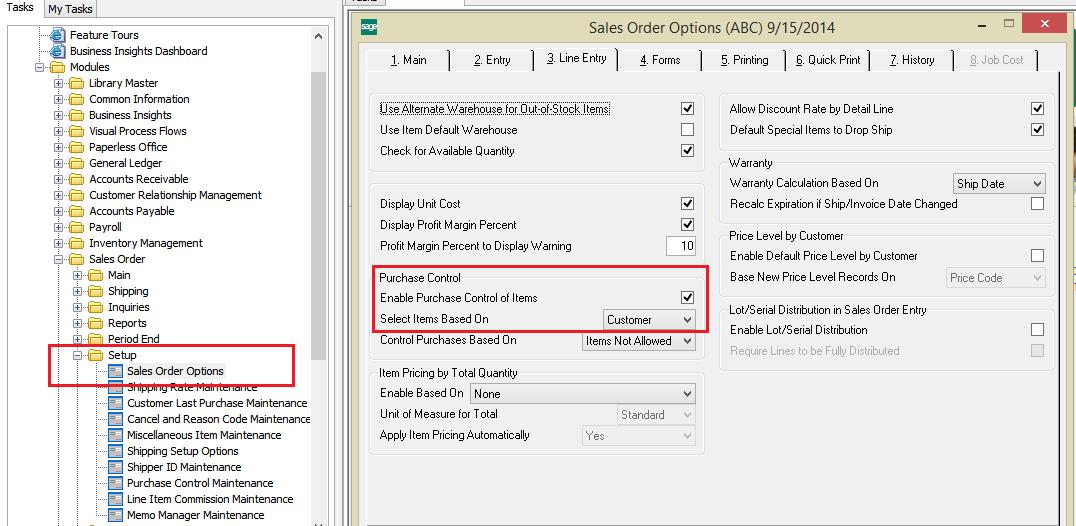Click the Cancel and Reason Code Maintenance icon

click(115, 419)
